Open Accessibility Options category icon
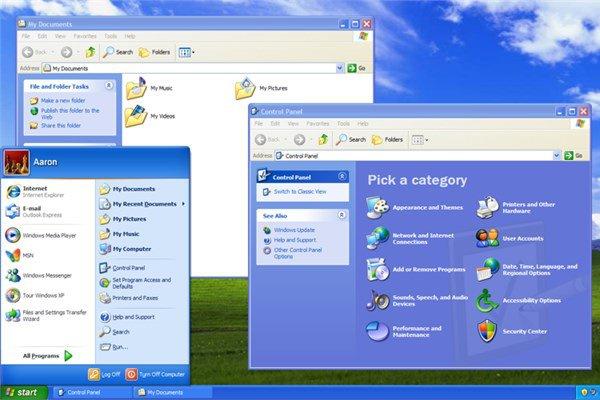600x400 pixels. point(488,300)
